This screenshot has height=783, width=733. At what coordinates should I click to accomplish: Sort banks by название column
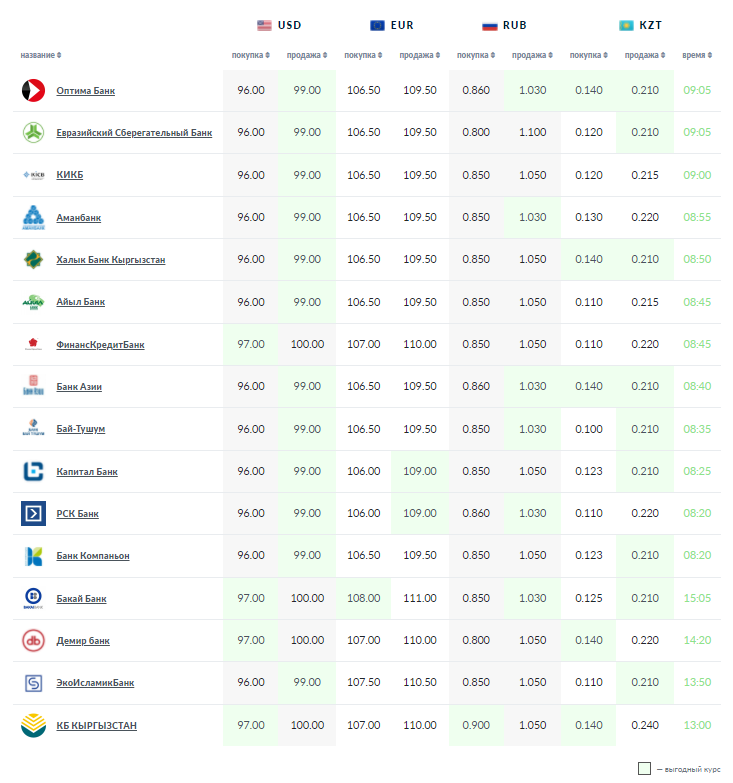point(41,55)
